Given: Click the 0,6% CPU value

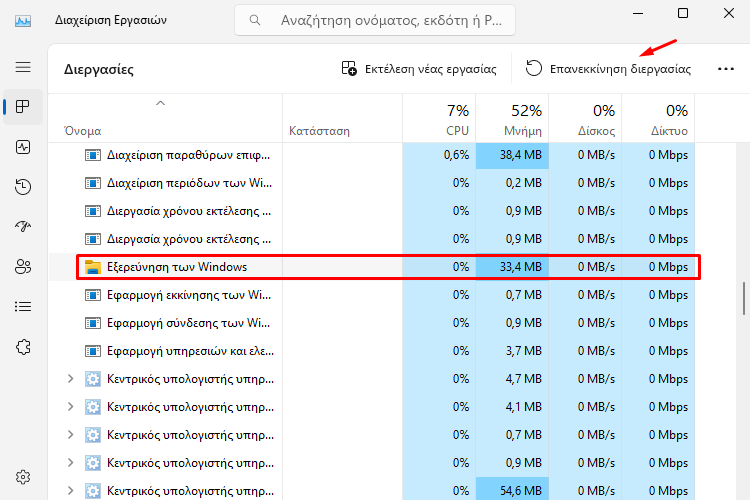Looking at the screenshot, I should point(456,155).
